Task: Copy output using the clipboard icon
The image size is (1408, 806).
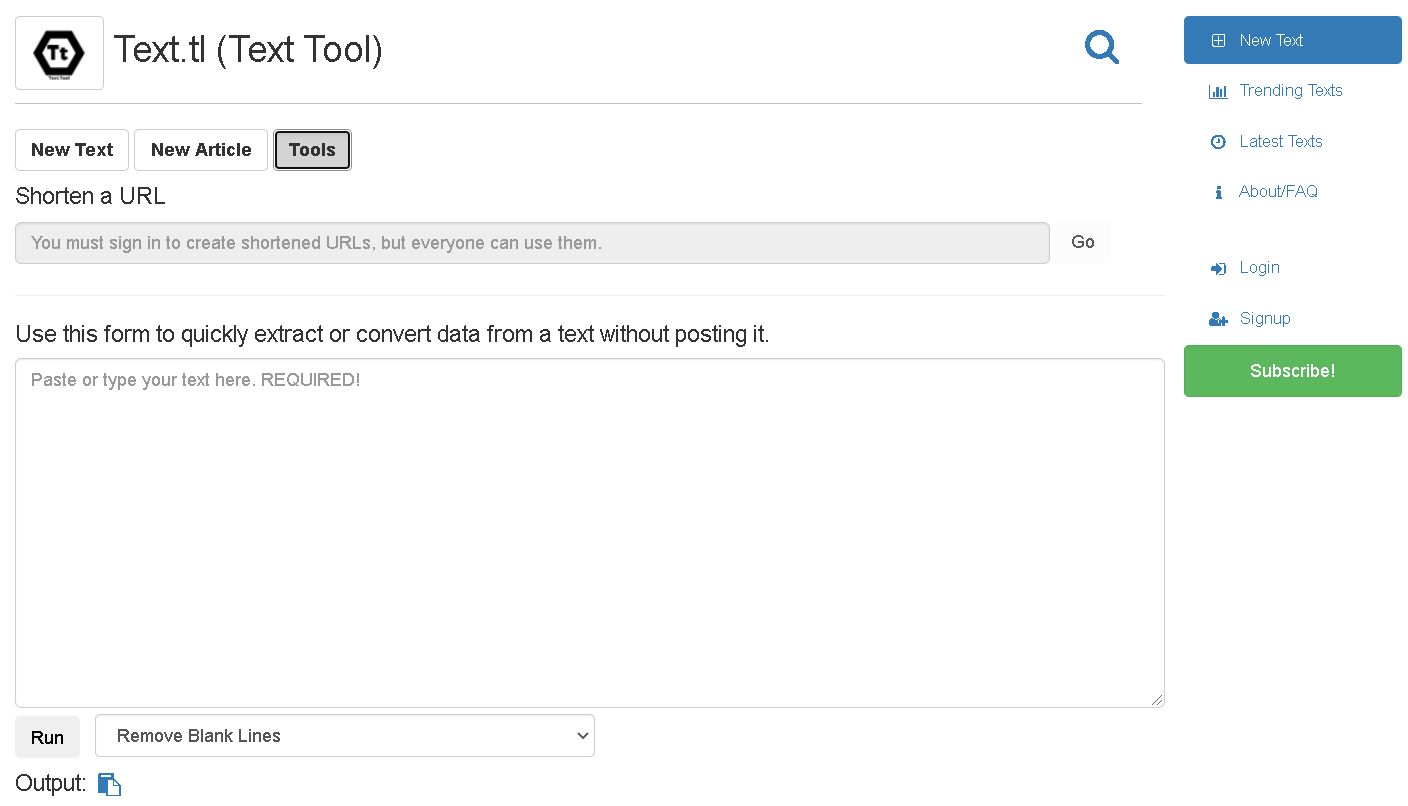Action: pyautogui.click(x=109, y=784)
